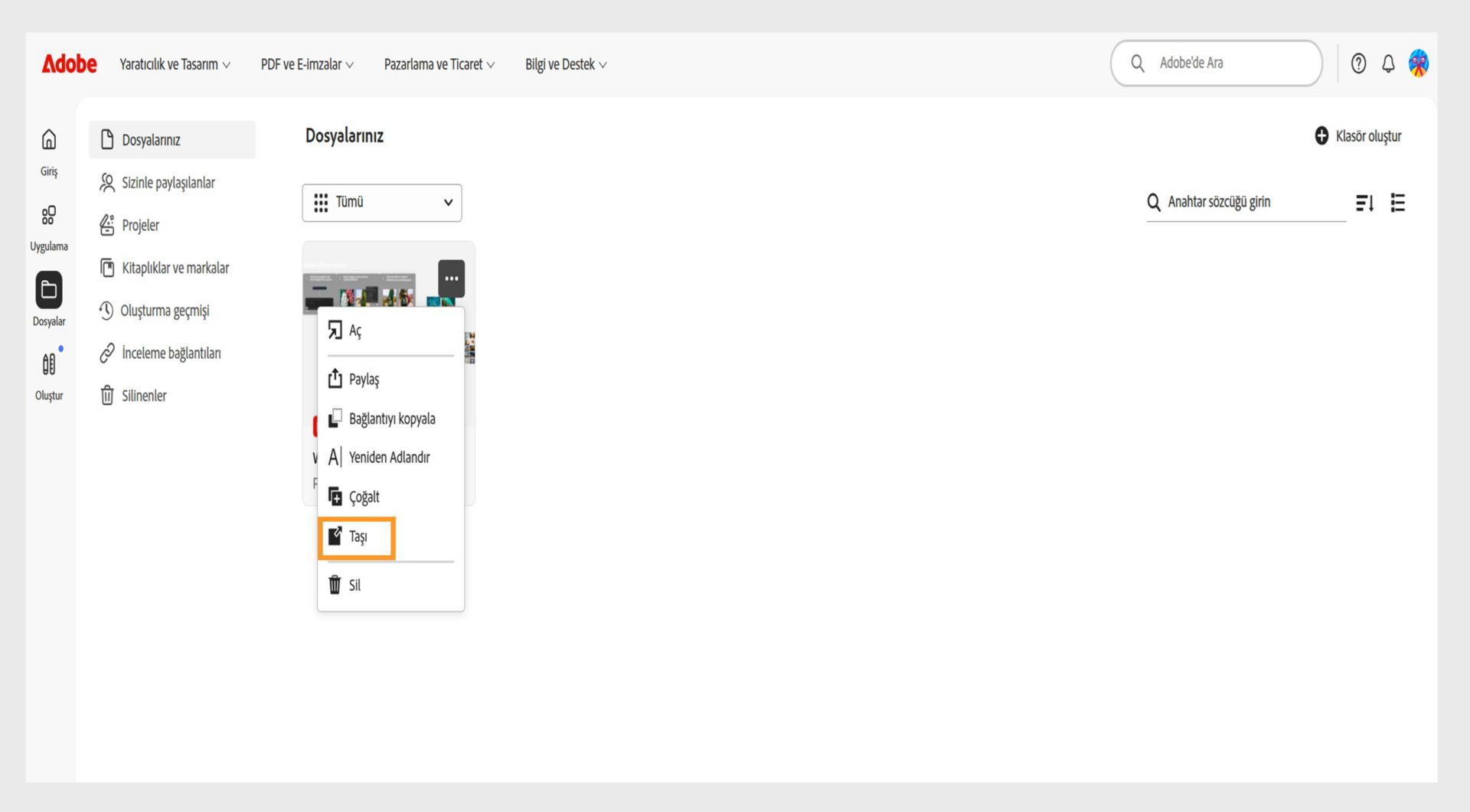Switch to list view icon
The height and width of the screenshot is (812, 1470).
click(1398, 203)
